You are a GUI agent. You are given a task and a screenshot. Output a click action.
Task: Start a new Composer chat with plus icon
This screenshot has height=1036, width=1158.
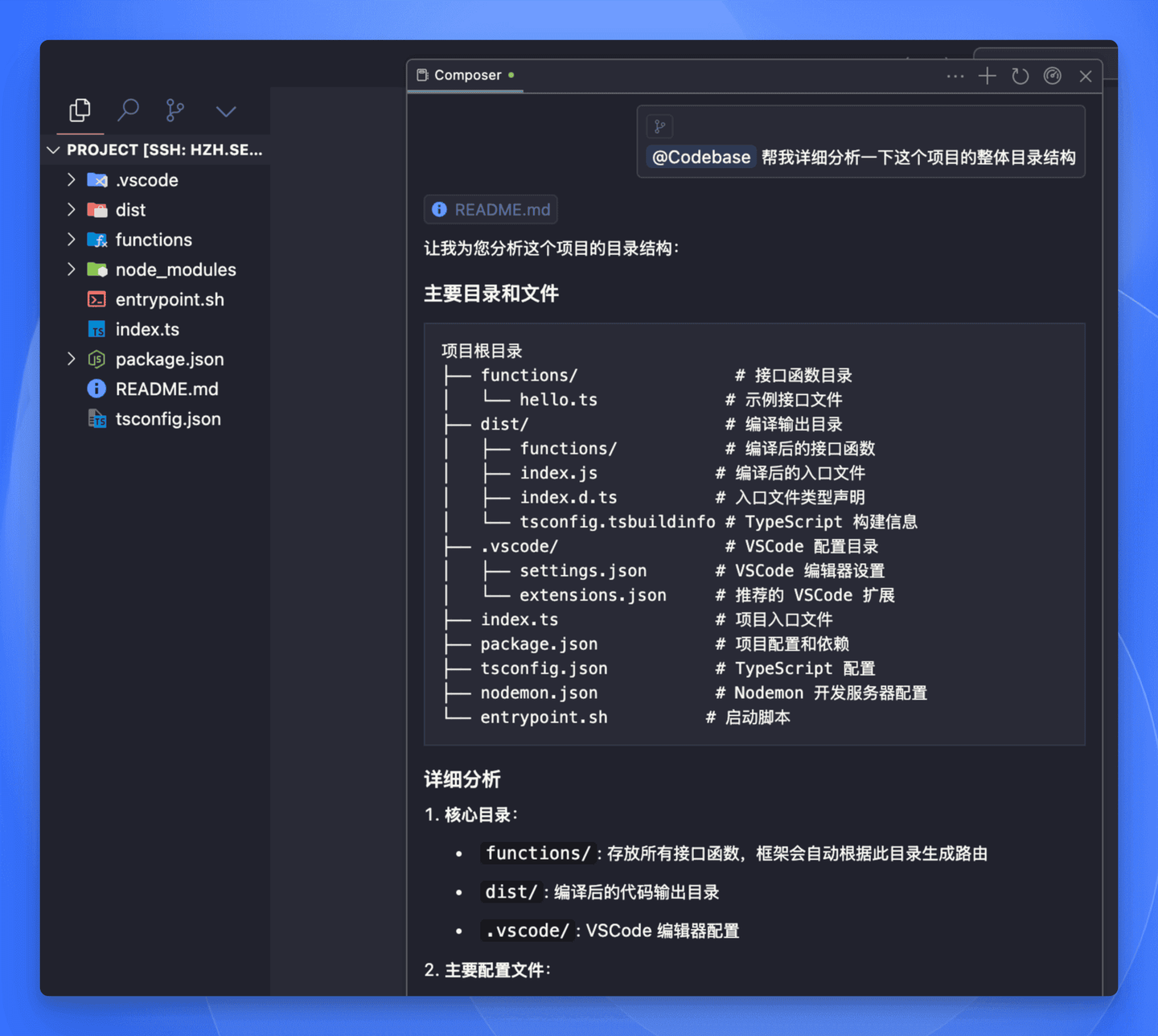coord(987,76)
